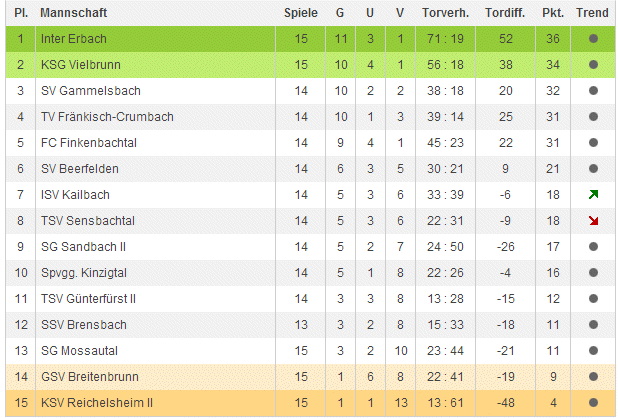Click the trend dot for FC Finkenbachtal
This screenshot has height=418, width=618.
pyautogui.click(x=593, y=143)
